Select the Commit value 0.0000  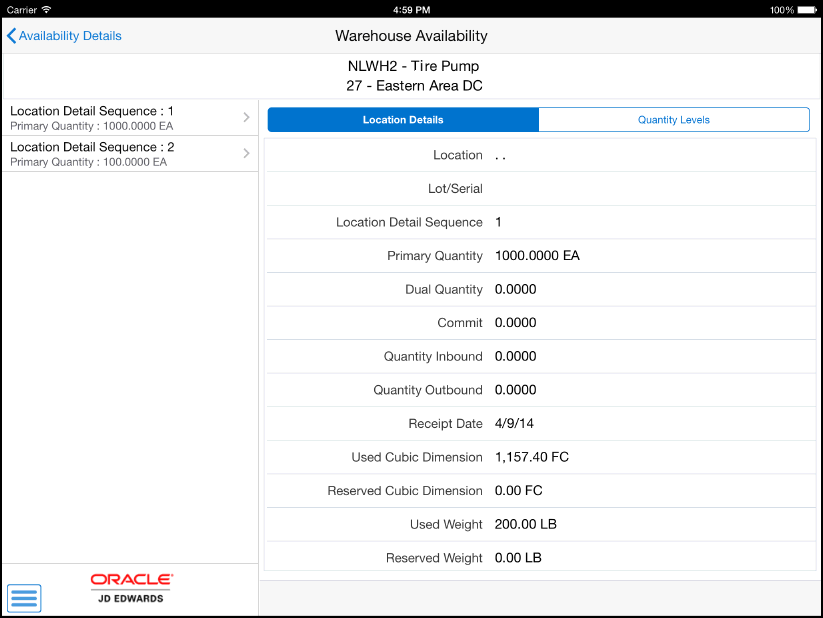click(515, 322)
